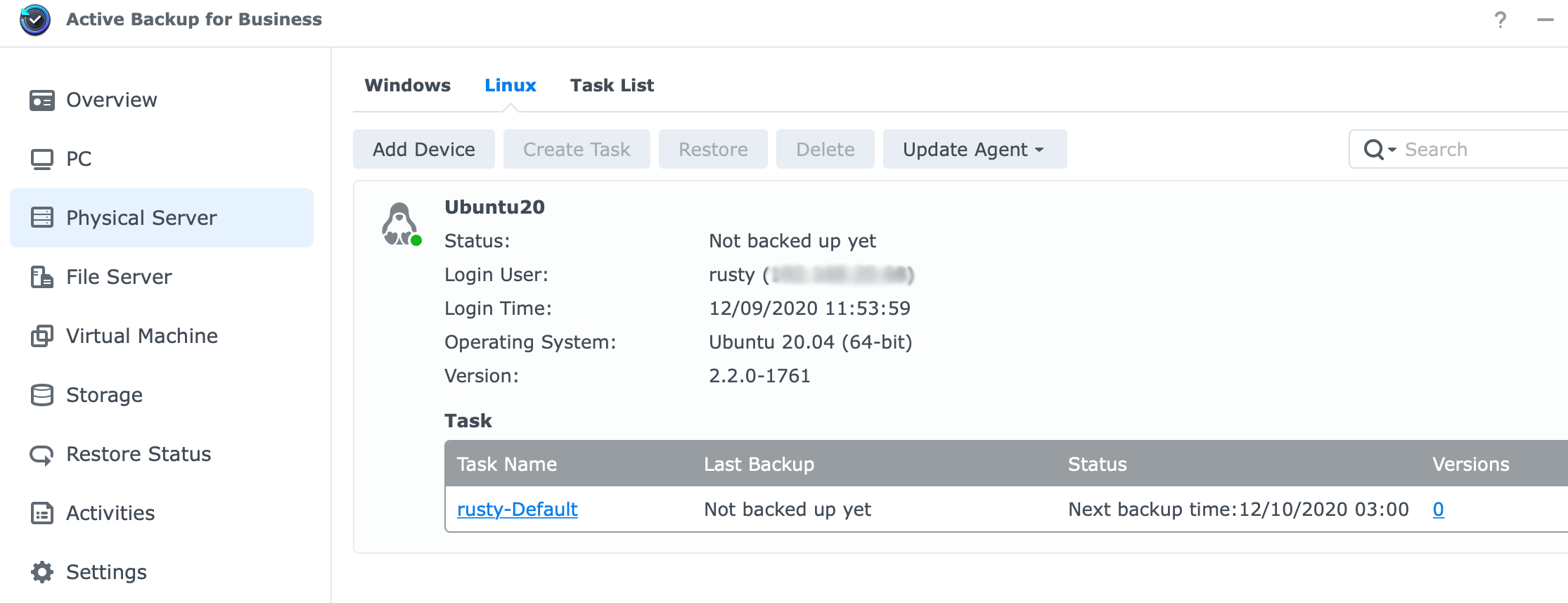Screen dimensions: 1568x603
Task: Open the help question mark icon
Action: click(1500, 20)
